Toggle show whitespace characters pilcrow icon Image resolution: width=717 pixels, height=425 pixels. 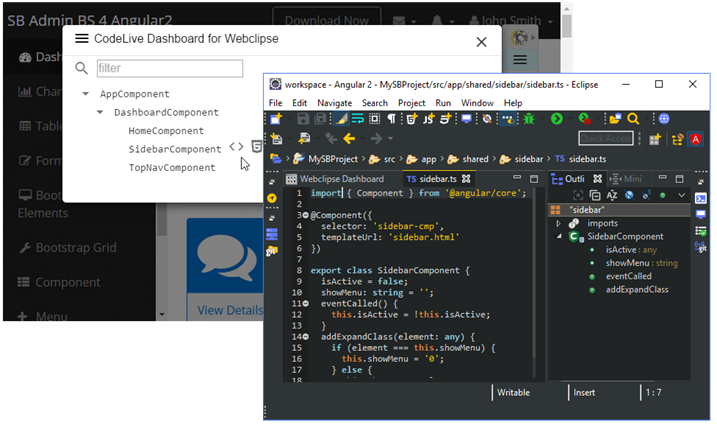(391, 119)
